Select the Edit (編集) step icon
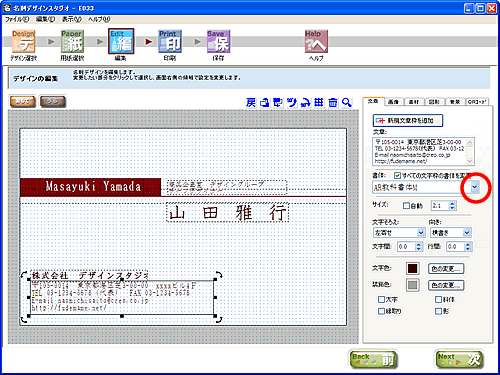The image size is (500, 375). coord(121,41)
